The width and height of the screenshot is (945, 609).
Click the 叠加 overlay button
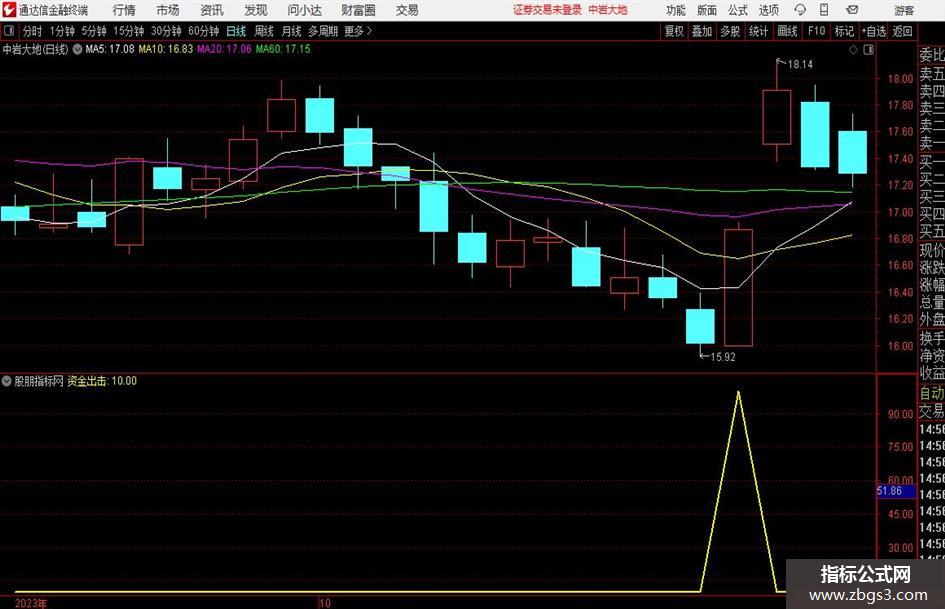702,31
